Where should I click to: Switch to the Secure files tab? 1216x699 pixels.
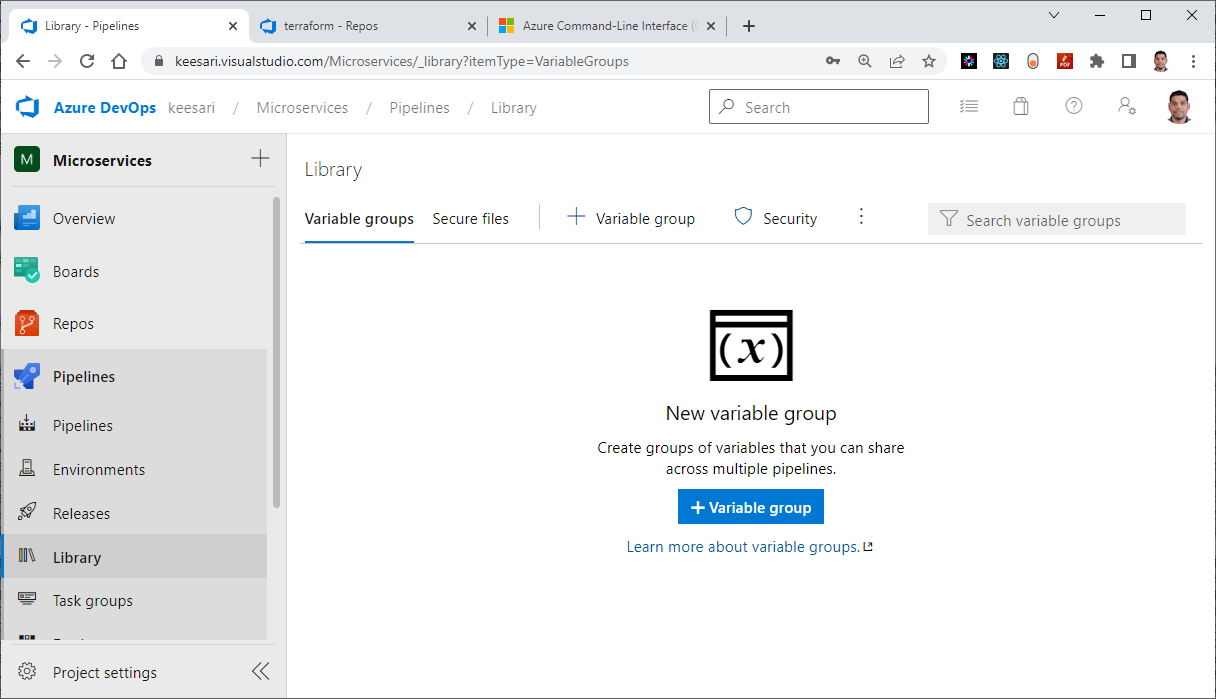coord(470,218)
